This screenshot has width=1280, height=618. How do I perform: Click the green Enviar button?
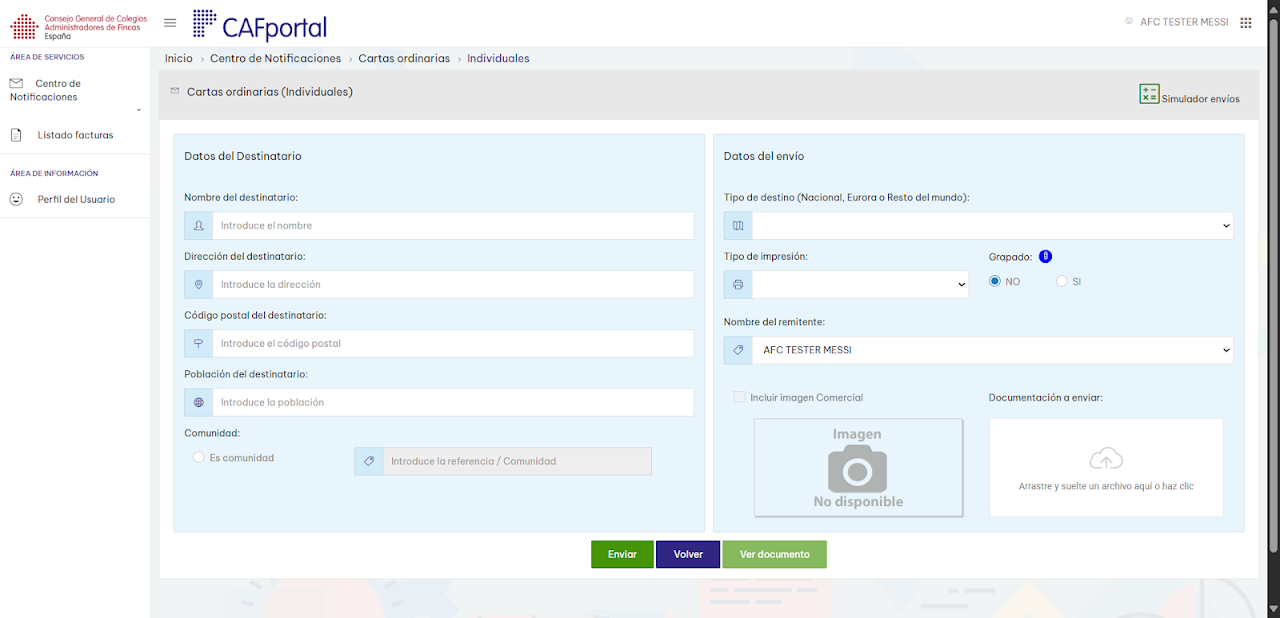(x=622, y=554)
